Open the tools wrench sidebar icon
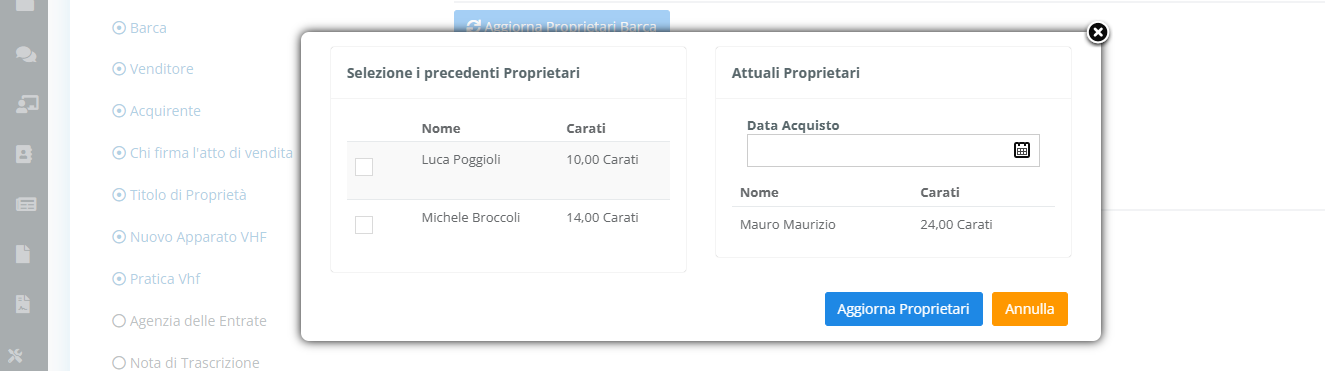This screenshot has width=1325, height=371. [x=24, y=355]
